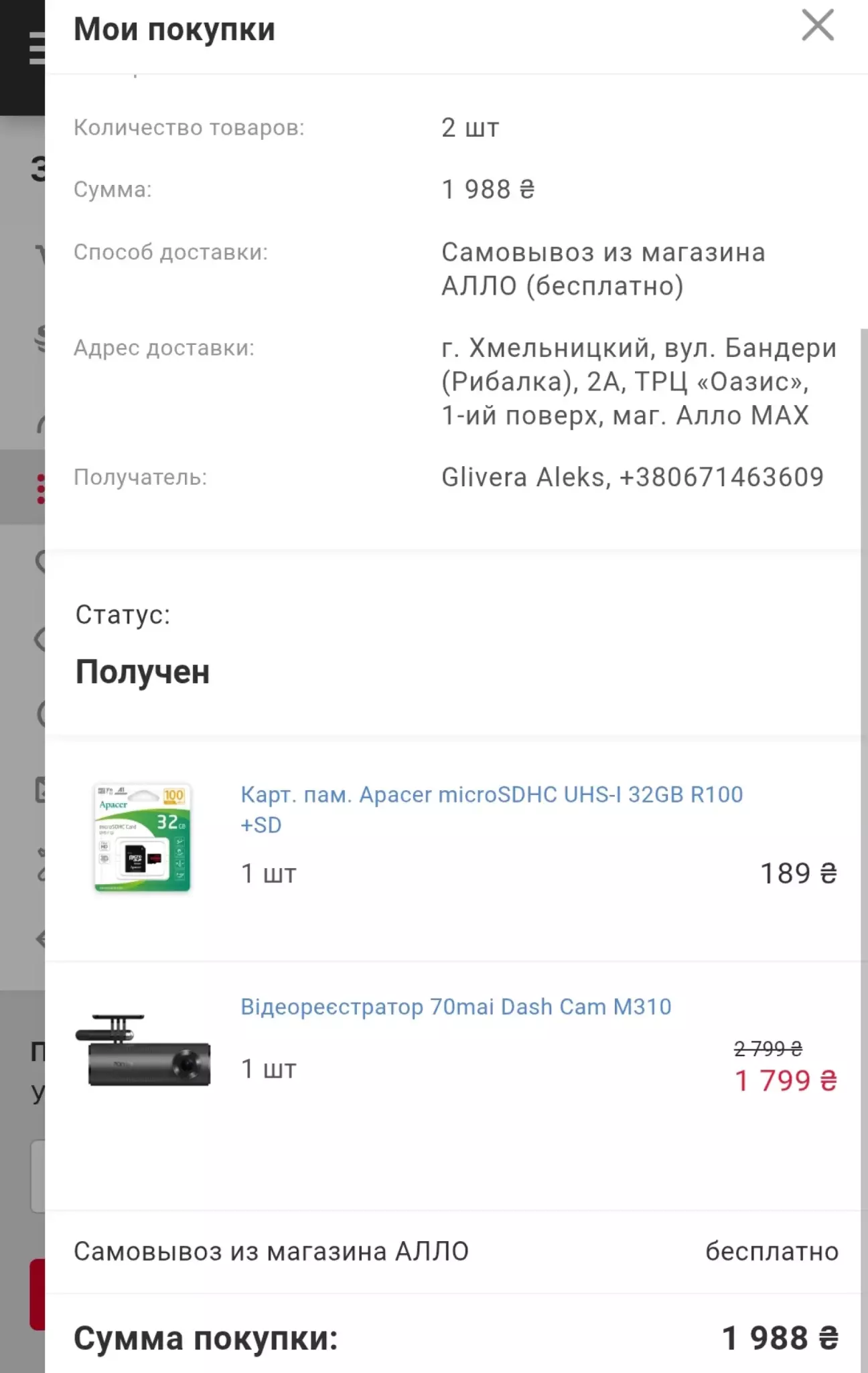Tap the Apacer memory card thumbnail

tap(142, 837)
